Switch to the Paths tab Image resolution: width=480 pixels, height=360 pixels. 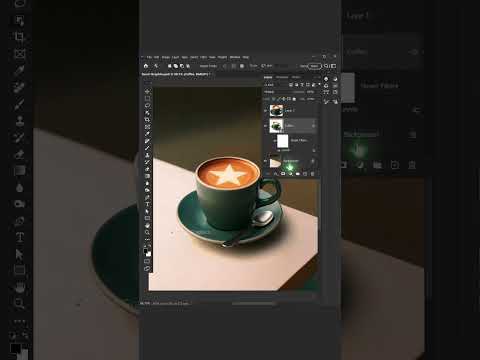(x=296, y=77)
